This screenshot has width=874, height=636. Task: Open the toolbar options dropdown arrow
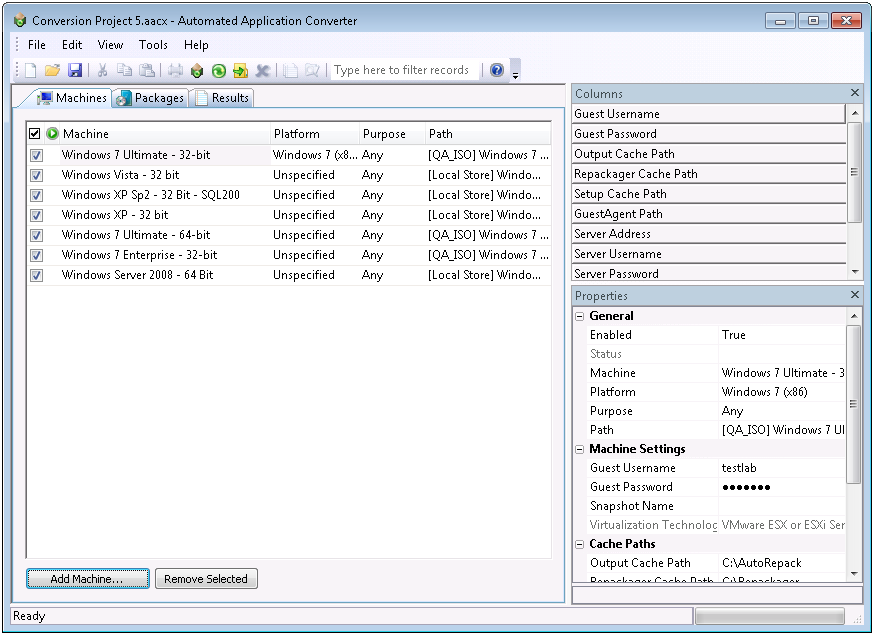click(515, 74)
